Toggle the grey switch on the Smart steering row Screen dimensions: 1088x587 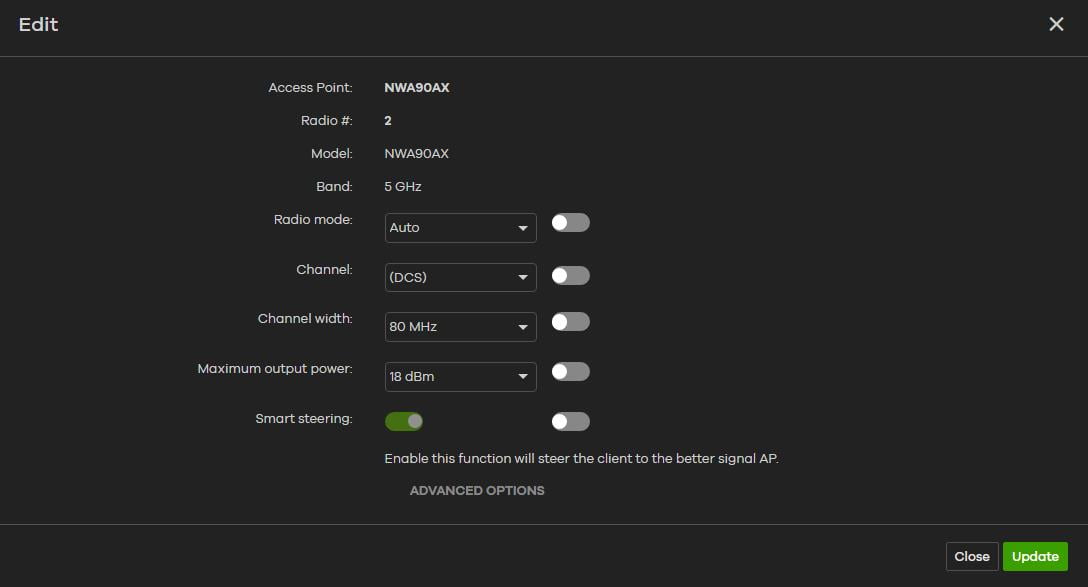pos(570,421)
